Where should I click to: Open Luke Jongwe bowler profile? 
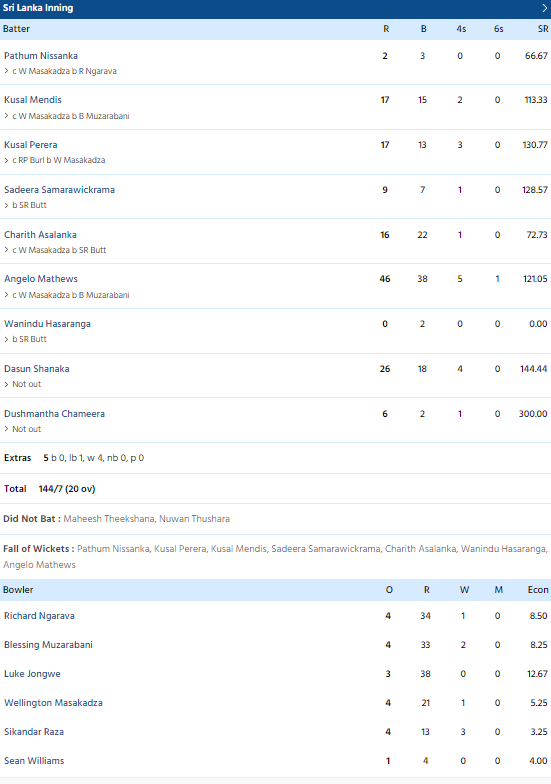pos(32,674)
